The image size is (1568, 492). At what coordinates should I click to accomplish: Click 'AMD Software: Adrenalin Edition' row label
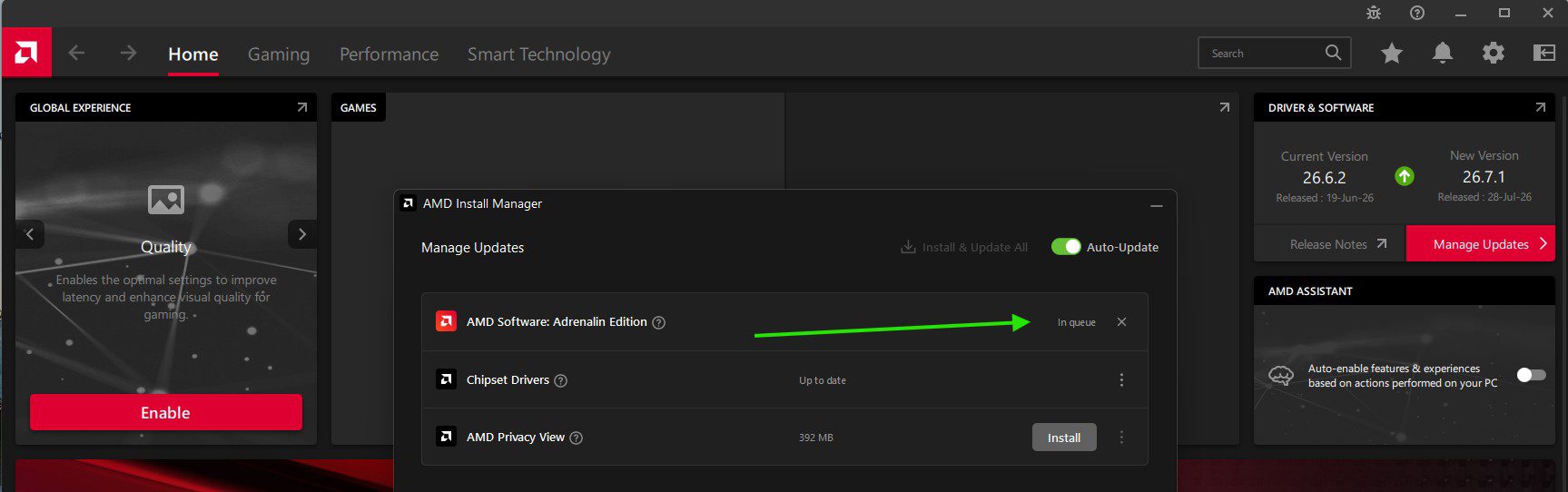pos(557,322)
